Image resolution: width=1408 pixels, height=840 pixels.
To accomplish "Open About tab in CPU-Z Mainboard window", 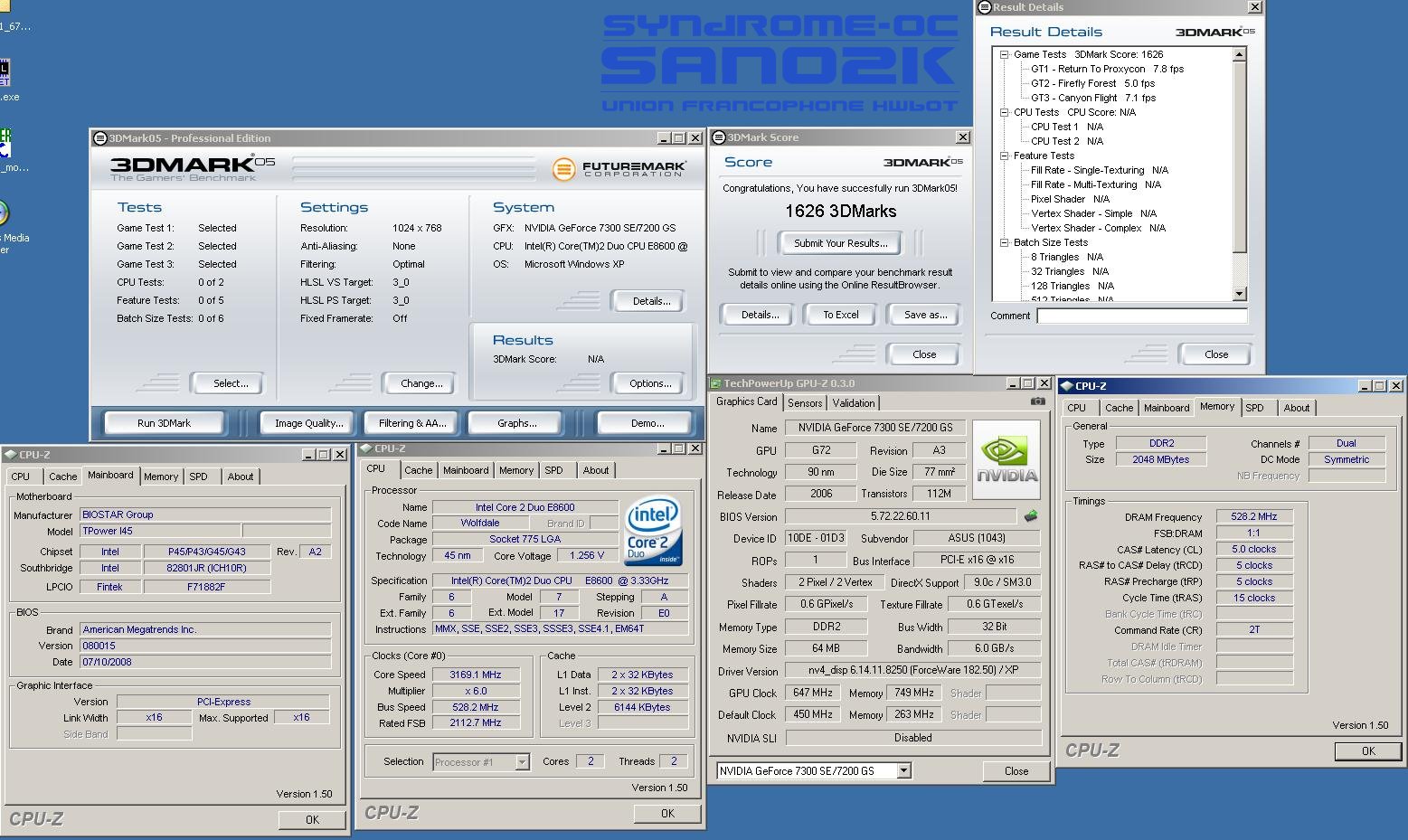I will (241, 477).
